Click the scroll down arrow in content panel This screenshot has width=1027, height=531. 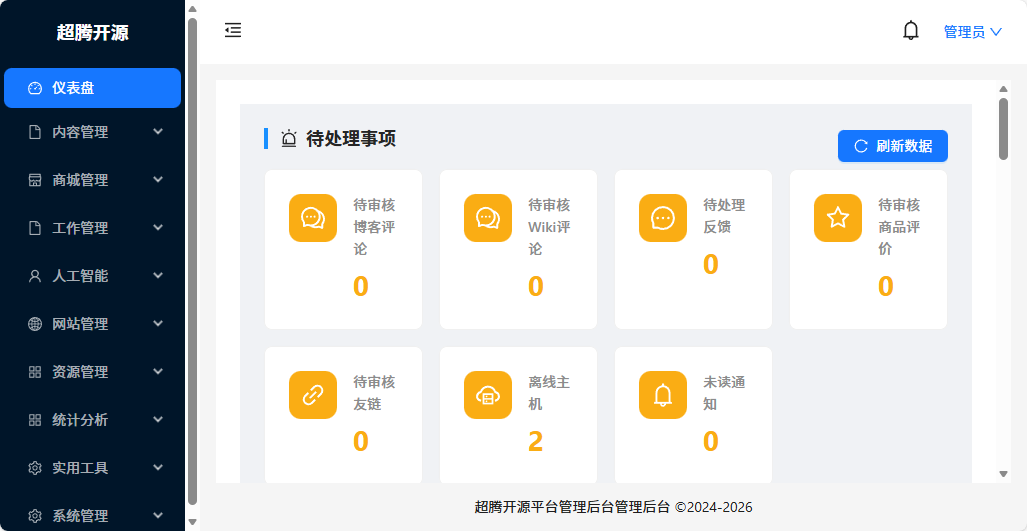coord(1003,473)
